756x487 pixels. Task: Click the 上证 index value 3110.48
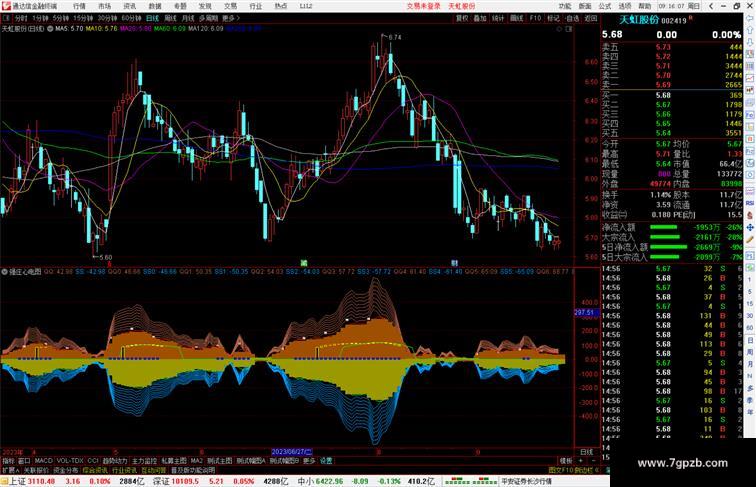[41, 481]
